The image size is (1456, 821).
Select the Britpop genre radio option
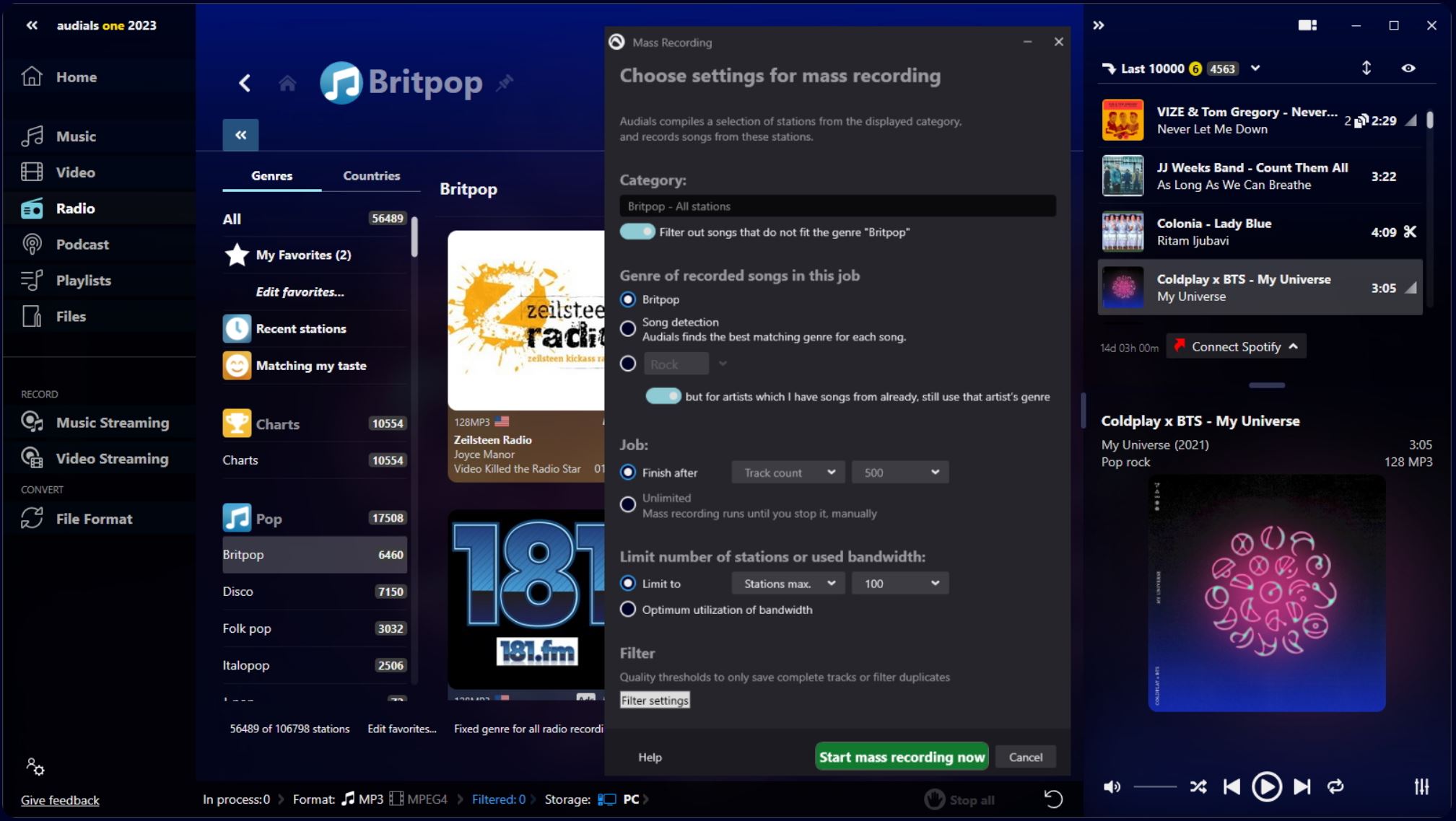(628, 299)
